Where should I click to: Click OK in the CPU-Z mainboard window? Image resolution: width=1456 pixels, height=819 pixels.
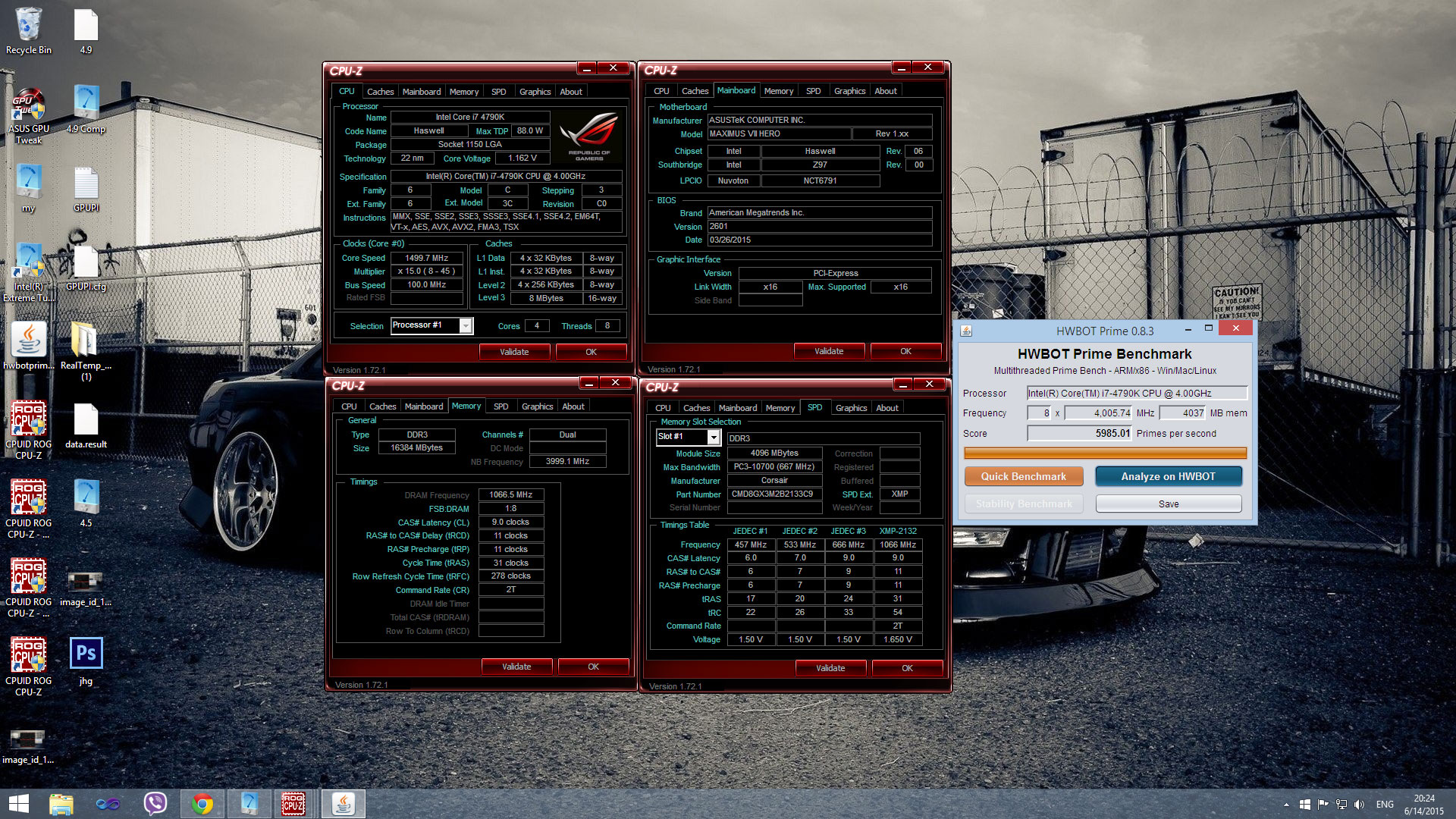click(x=906, y=351)
